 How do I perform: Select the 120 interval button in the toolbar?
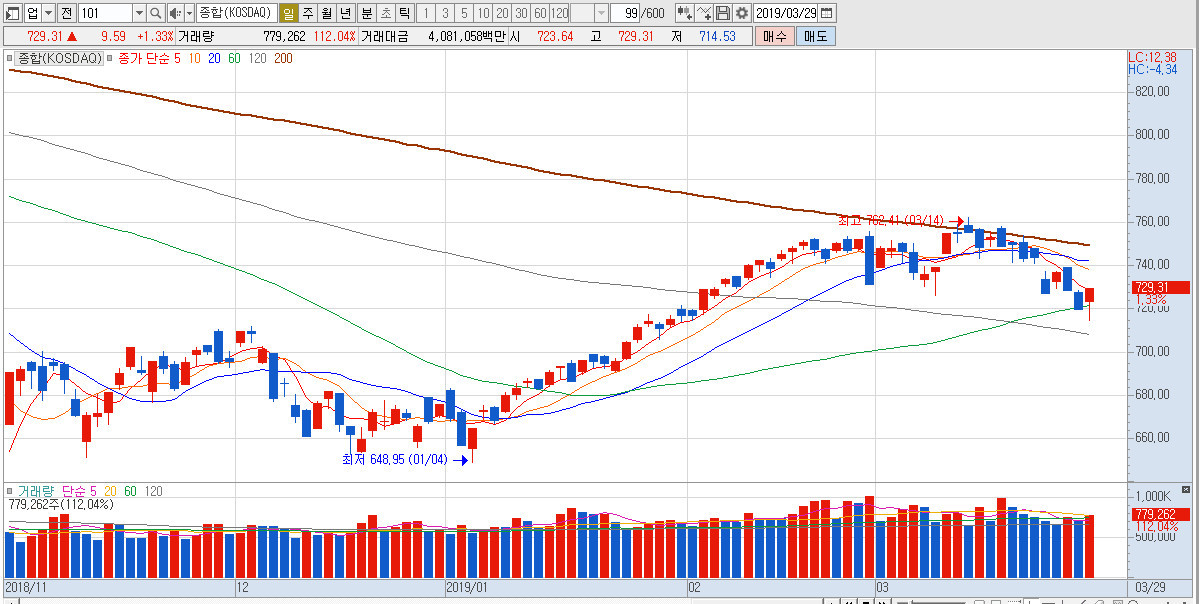click(560, 13)
